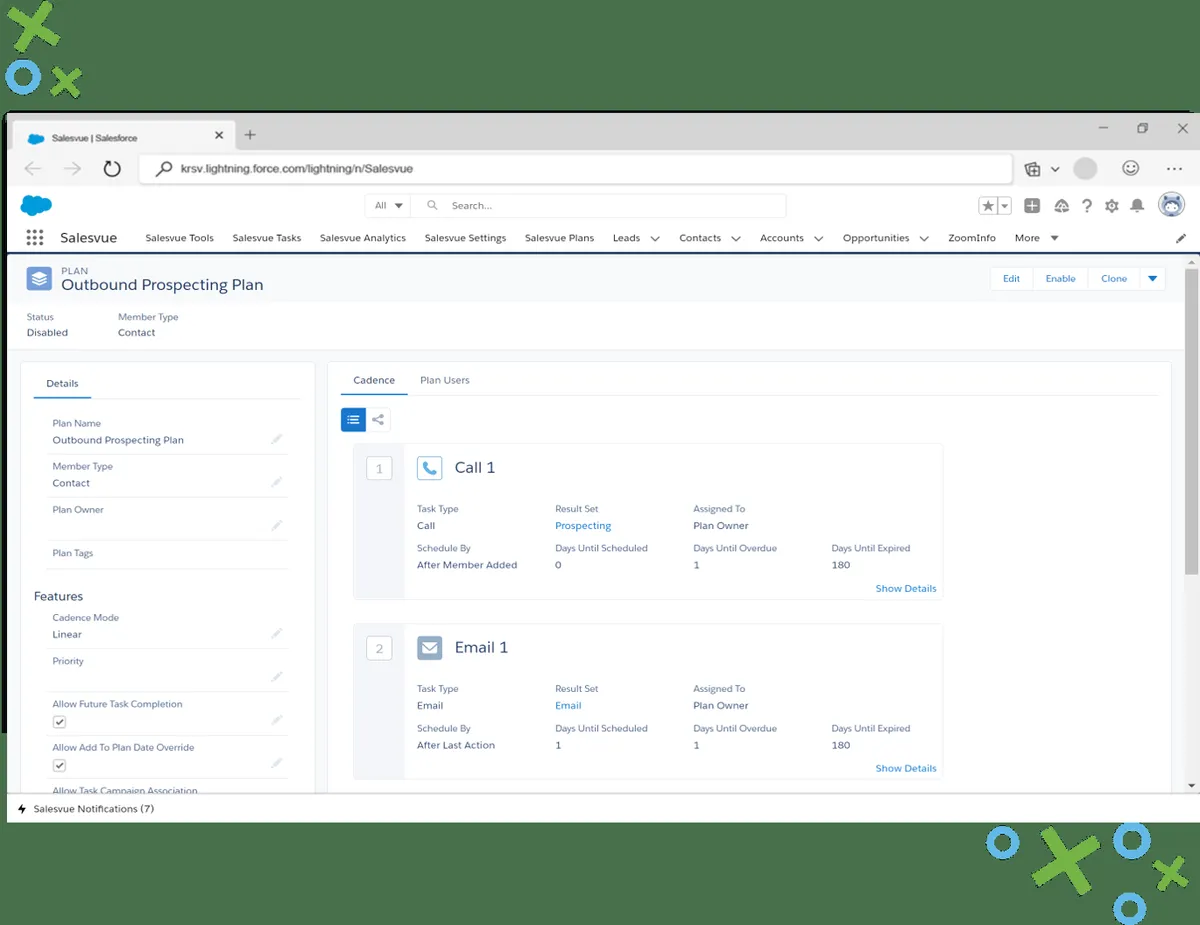Open the App Launcher grid icon

(x=35, y=238)
